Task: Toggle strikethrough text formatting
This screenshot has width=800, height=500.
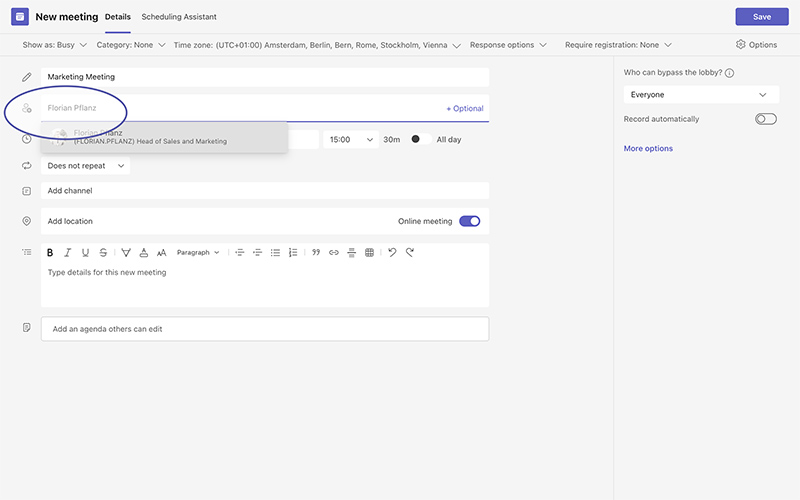Action: point(103,253)
